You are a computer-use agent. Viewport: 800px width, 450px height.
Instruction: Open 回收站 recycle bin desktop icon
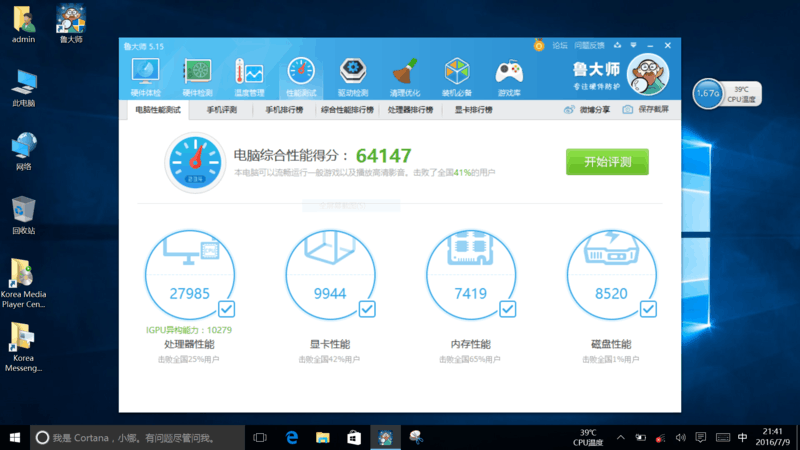point(23,215)
